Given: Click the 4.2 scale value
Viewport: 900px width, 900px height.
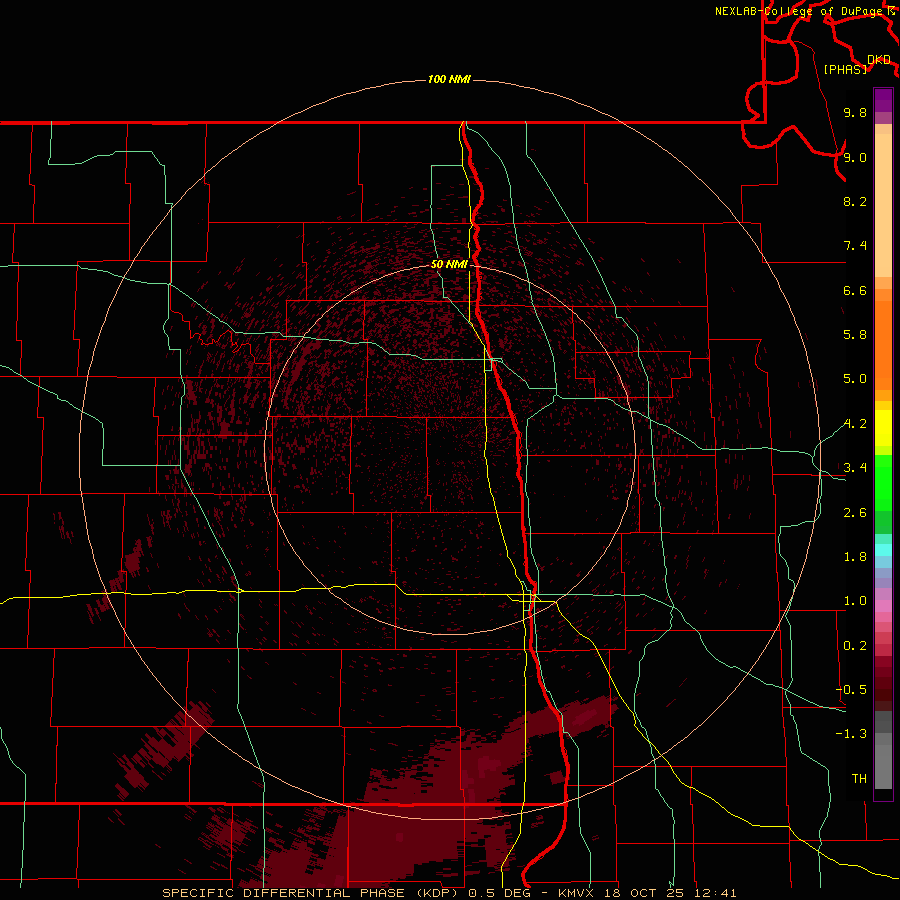Looking at the screenshot, I should [855, 424].
